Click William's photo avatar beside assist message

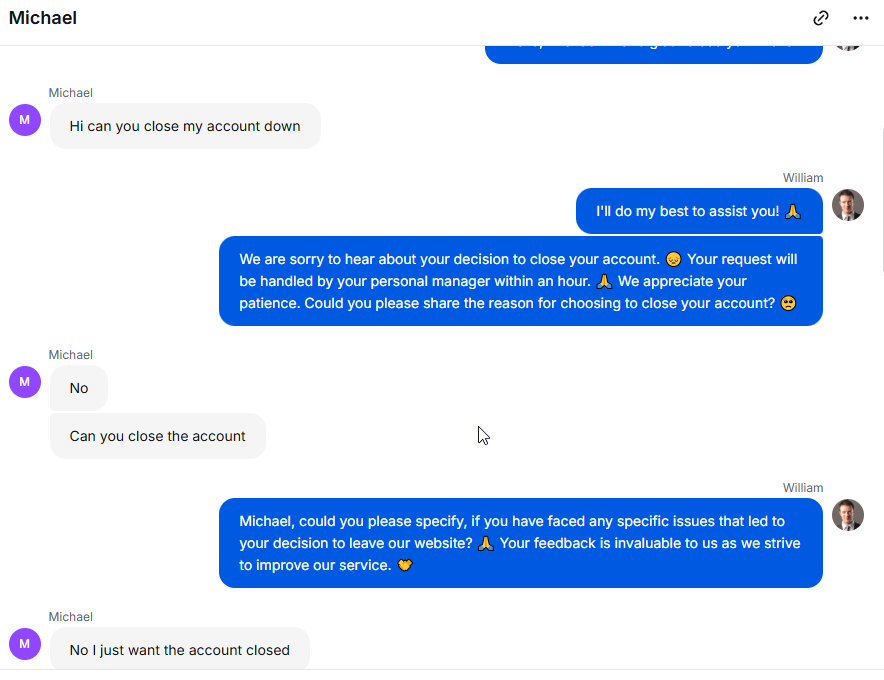click(848, 205)
